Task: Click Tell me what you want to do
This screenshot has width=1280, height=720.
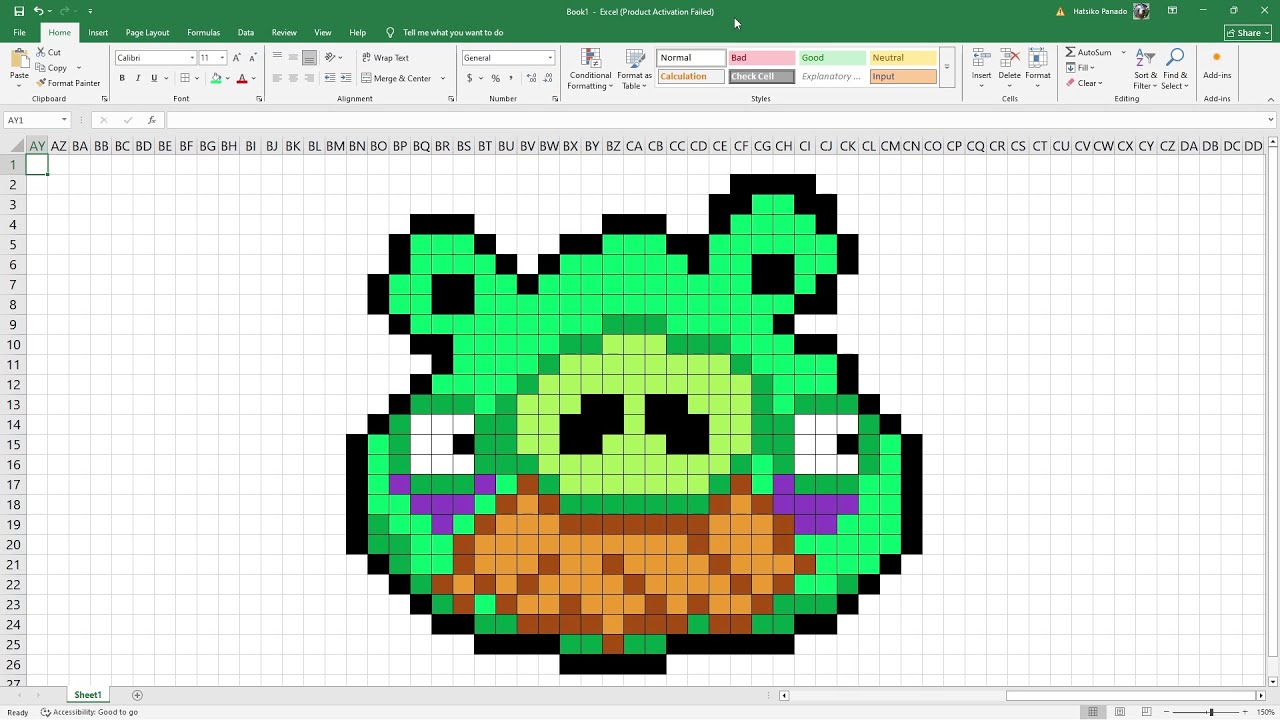Action: point(453,32)
